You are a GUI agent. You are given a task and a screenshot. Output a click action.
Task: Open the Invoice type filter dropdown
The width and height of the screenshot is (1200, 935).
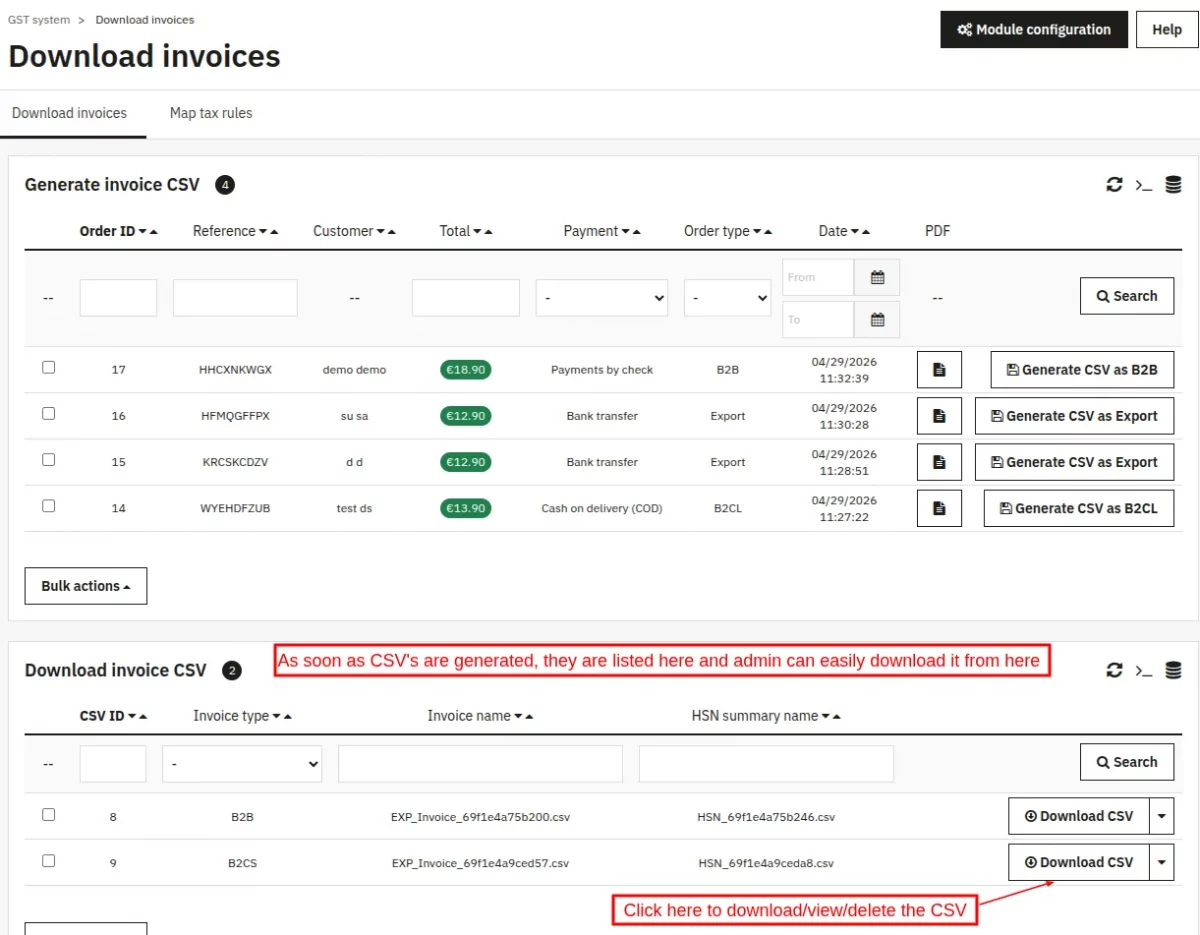click(x=242, y=764)
